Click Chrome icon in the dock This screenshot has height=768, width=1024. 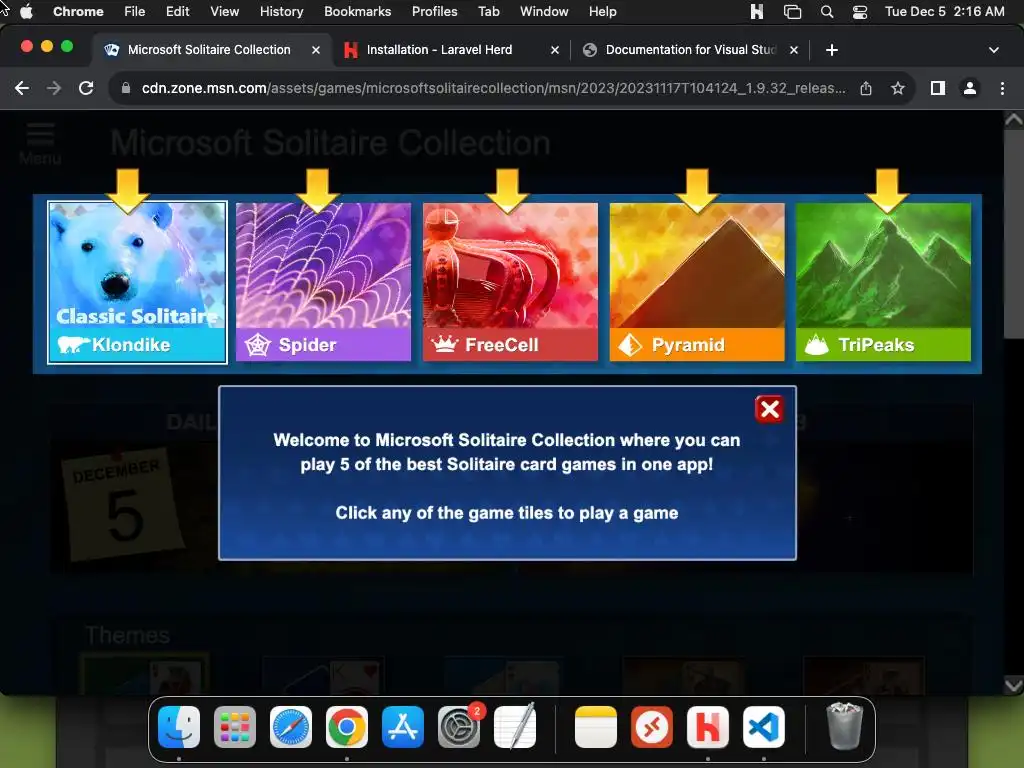[347, 727]
